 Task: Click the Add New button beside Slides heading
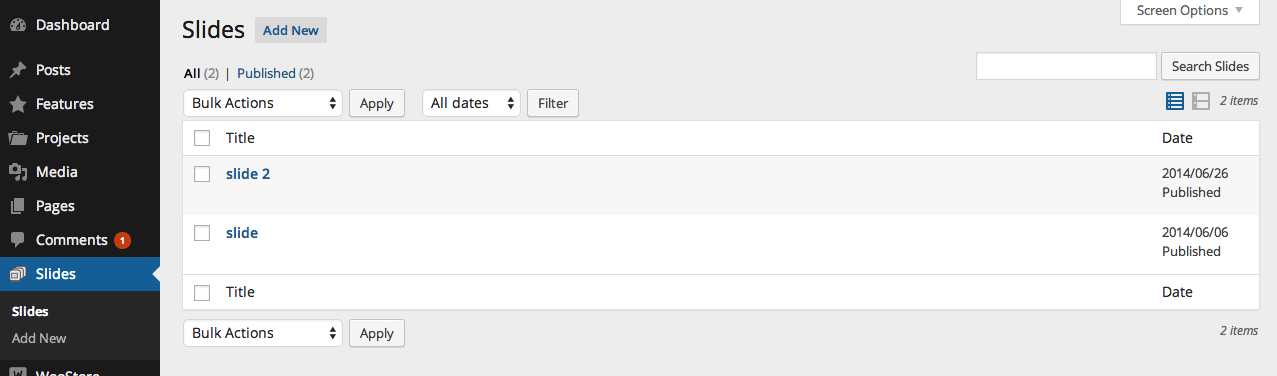coord(291,30)
